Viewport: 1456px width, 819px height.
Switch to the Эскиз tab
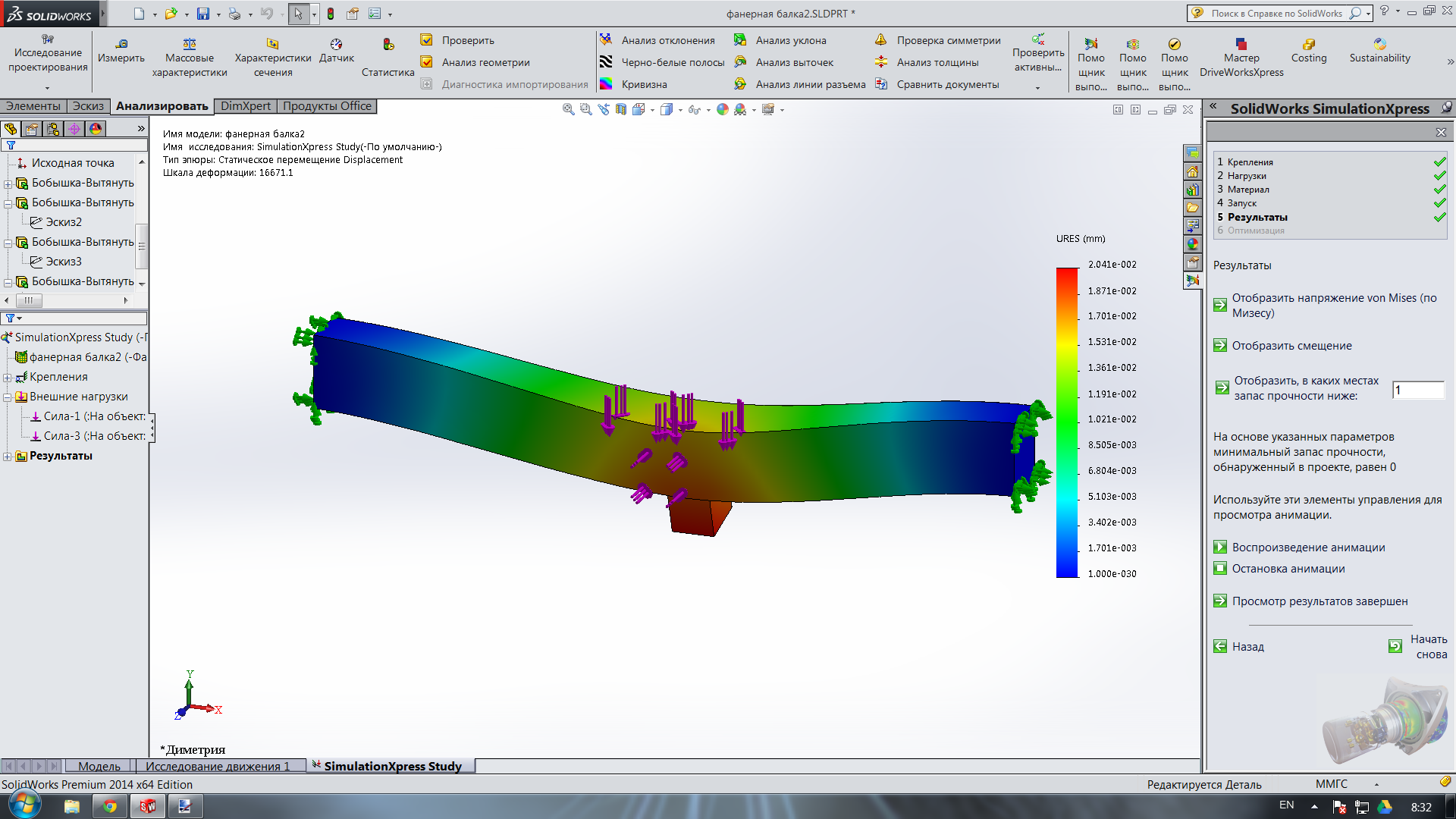click(x=88, y=106)
